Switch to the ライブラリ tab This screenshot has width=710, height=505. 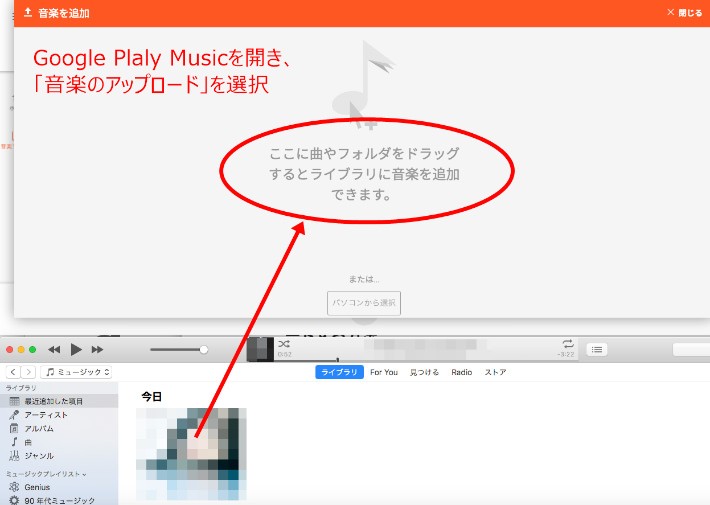point(339,372)
